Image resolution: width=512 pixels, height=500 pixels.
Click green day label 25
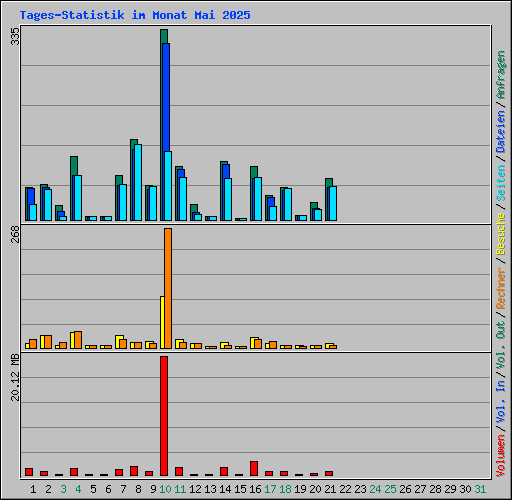click(390, 489)
